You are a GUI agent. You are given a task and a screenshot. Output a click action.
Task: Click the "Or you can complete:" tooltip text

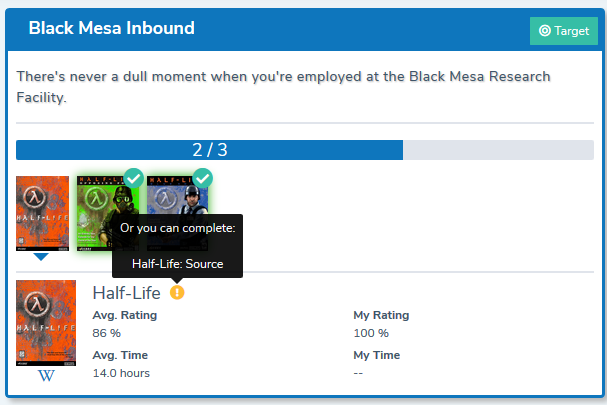coord(178,228)
